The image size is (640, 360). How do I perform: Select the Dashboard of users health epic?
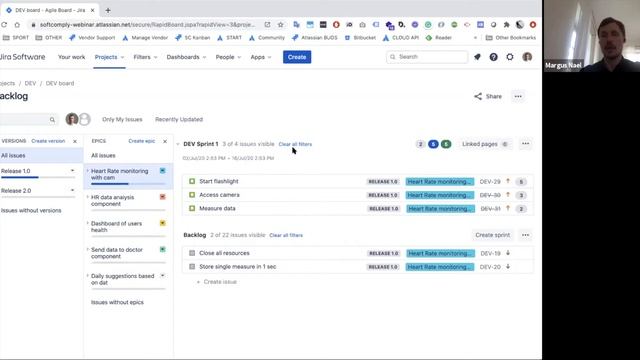[116, 227]
